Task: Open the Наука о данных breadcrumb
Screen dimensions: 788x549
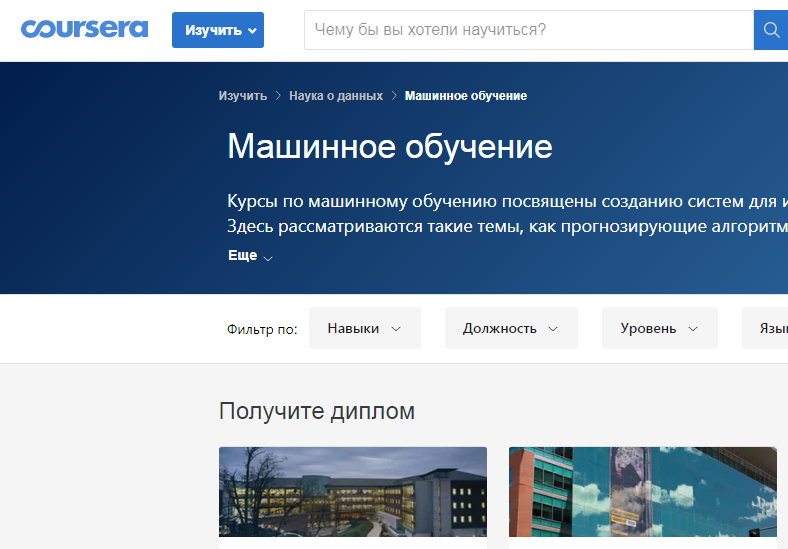Action: click(336, 96)
